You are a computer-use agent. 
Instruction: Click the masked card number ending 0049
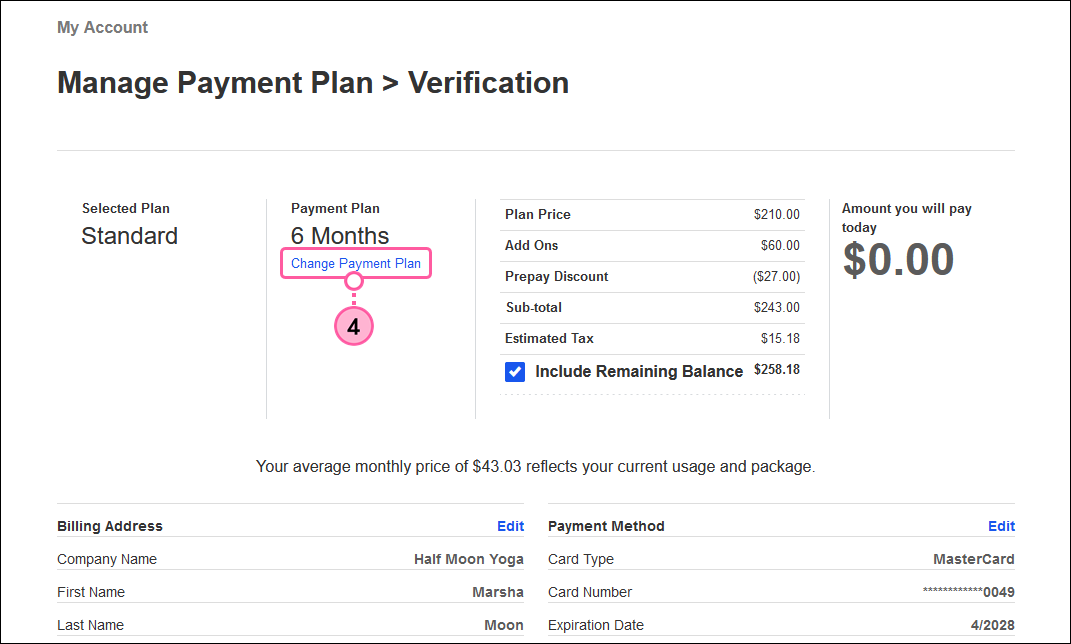(969, 592)
